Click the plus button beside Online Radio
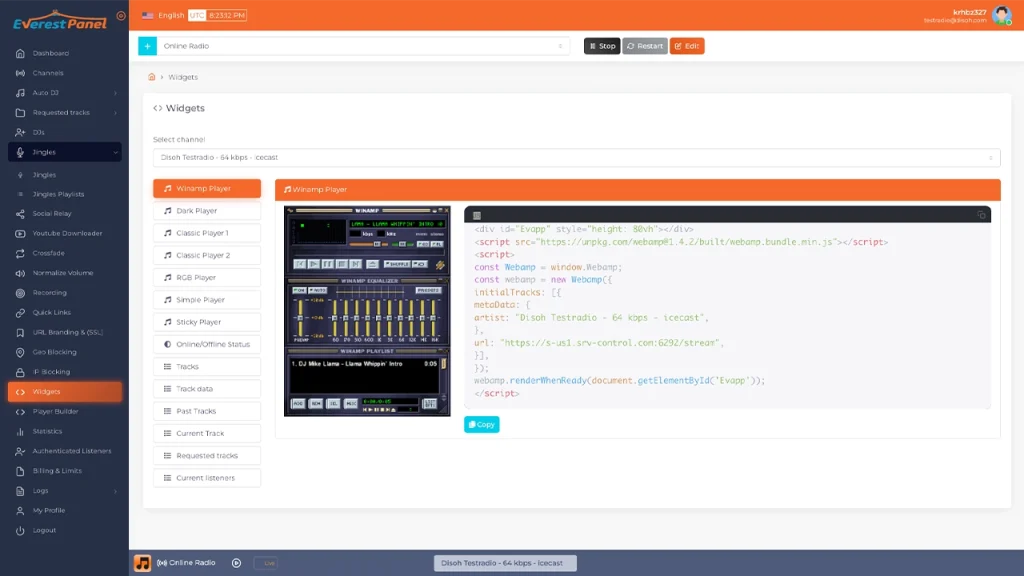Screen dimensions: 1024x576 coord(147,46)
